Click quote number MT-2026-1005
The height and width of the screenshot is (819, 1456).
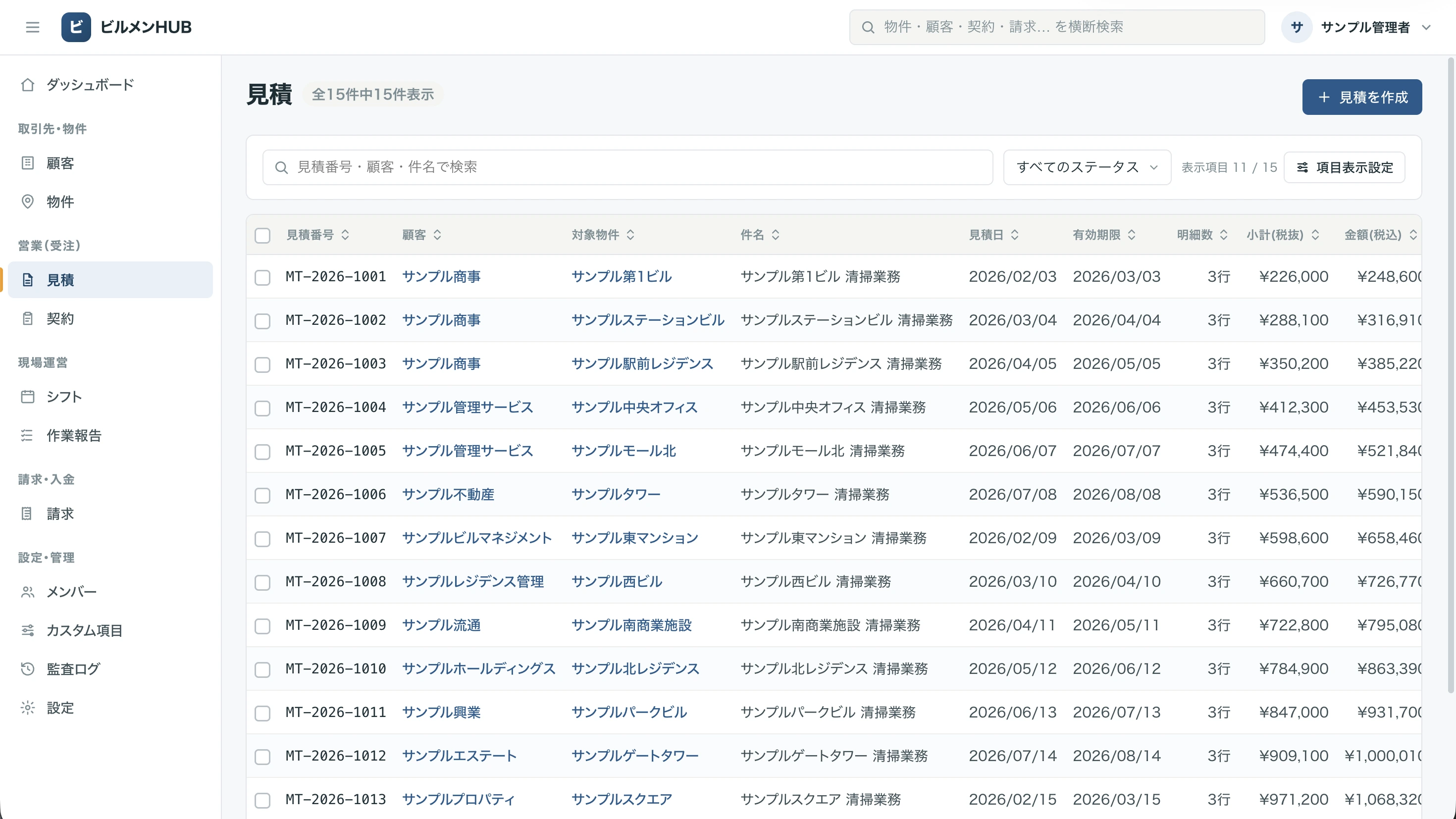(335, 451)
